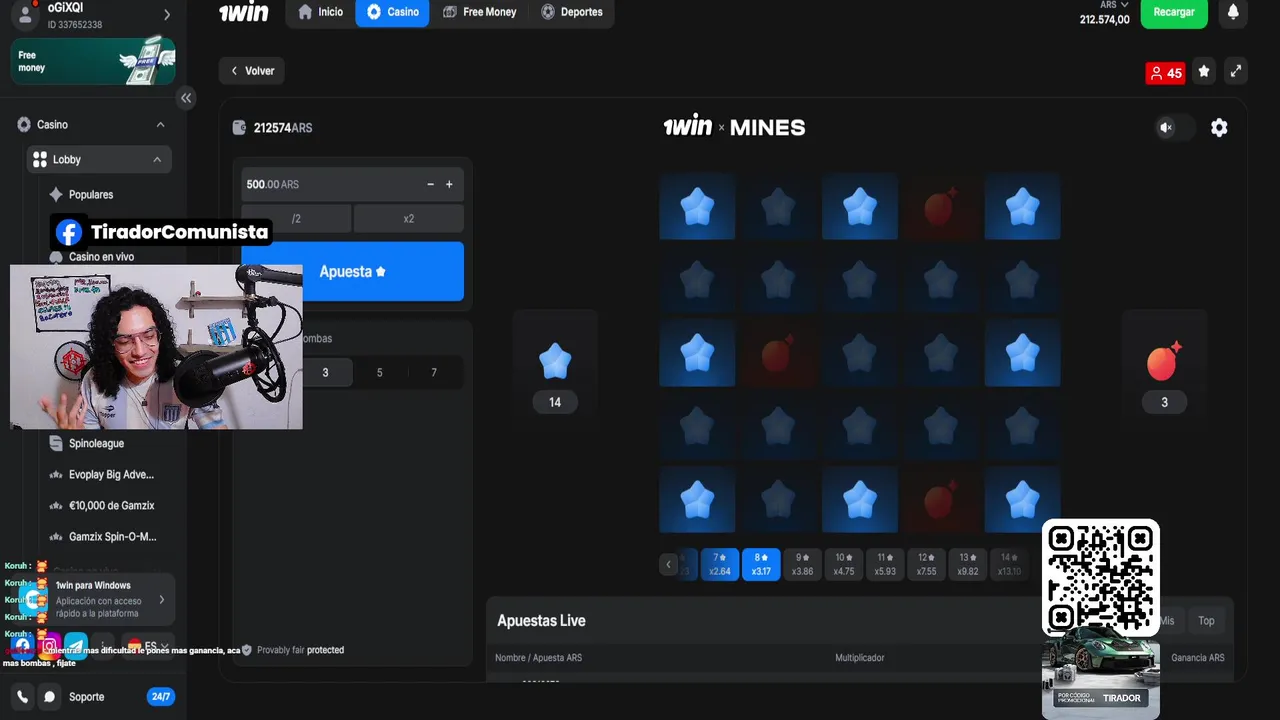Add the Mines game to favorites star

[1204, 72]
